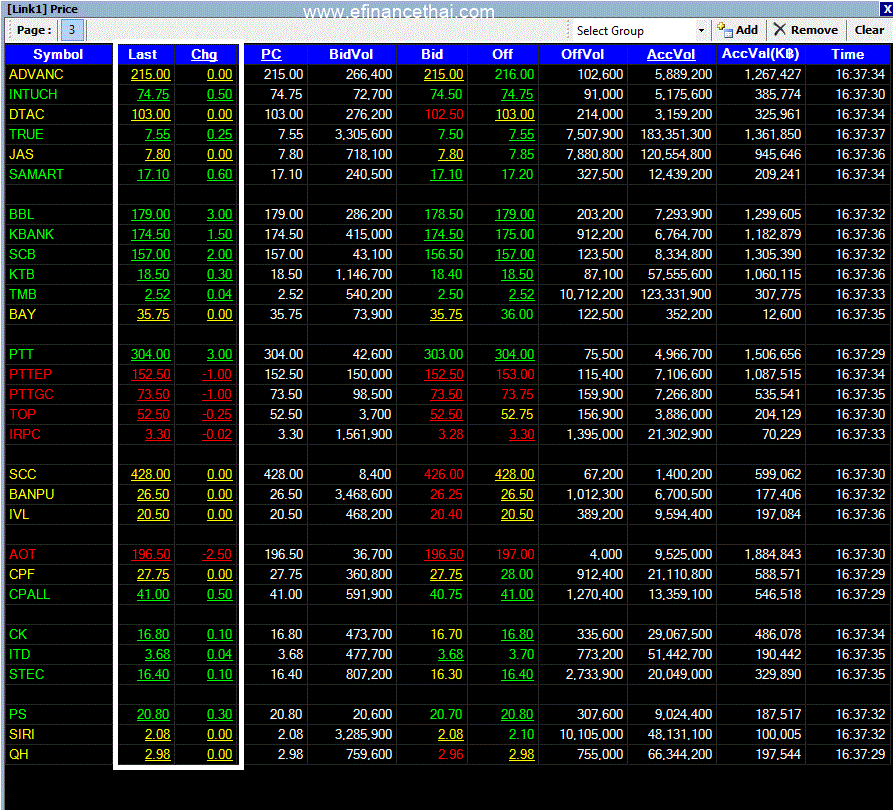Close the Link1 Price window
This screenshot has width=893, height=810.
click(887, 9)
